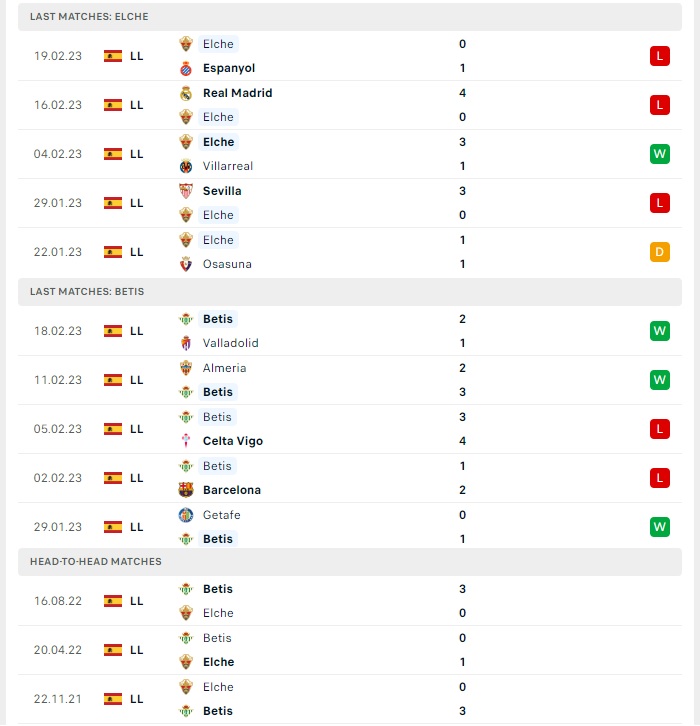The width and height of the screenshot is (700, 726).
Task: Click the Sevilla club crest icon
Action: coord(186,191)
